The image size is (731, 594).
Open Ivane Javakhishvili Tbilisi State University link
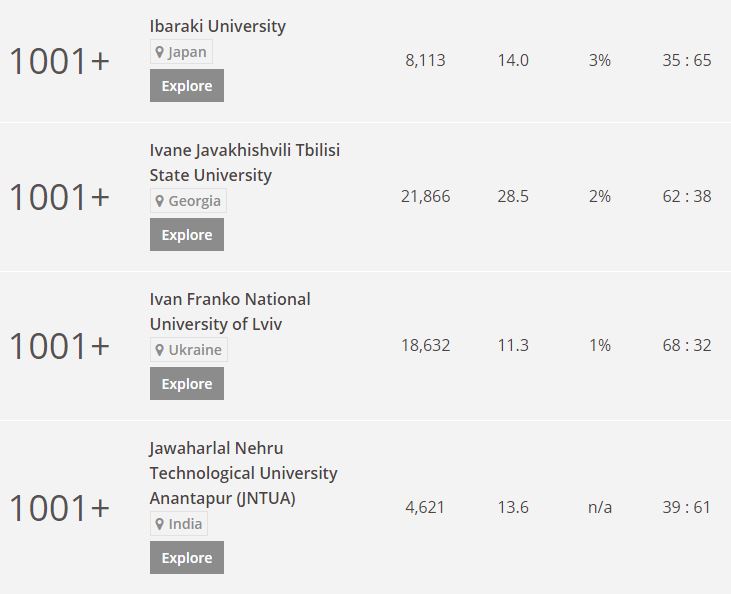click(245, 162)
